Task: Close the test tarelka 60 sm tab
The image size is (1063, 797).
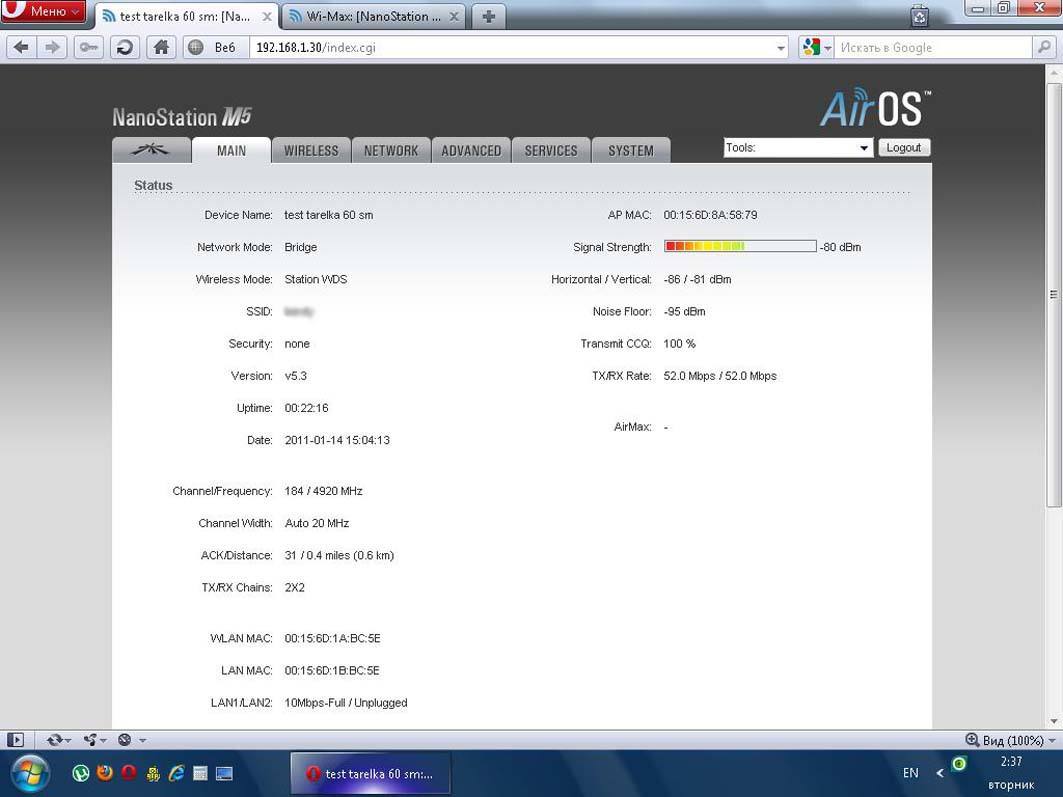Action: coord(267,16)
